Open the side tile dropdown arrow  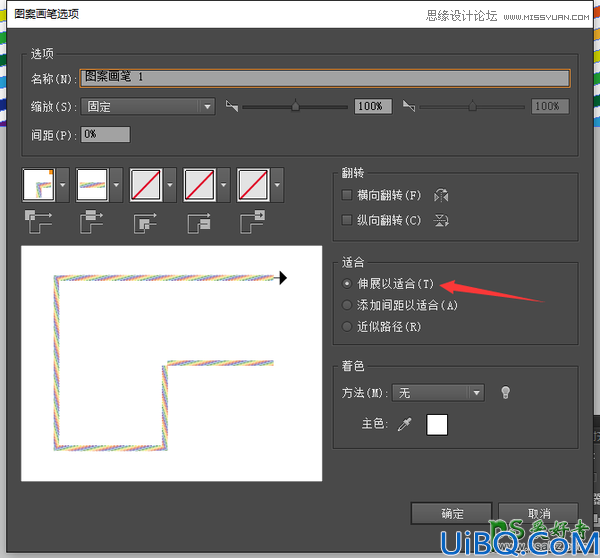[x=116, y=185]
